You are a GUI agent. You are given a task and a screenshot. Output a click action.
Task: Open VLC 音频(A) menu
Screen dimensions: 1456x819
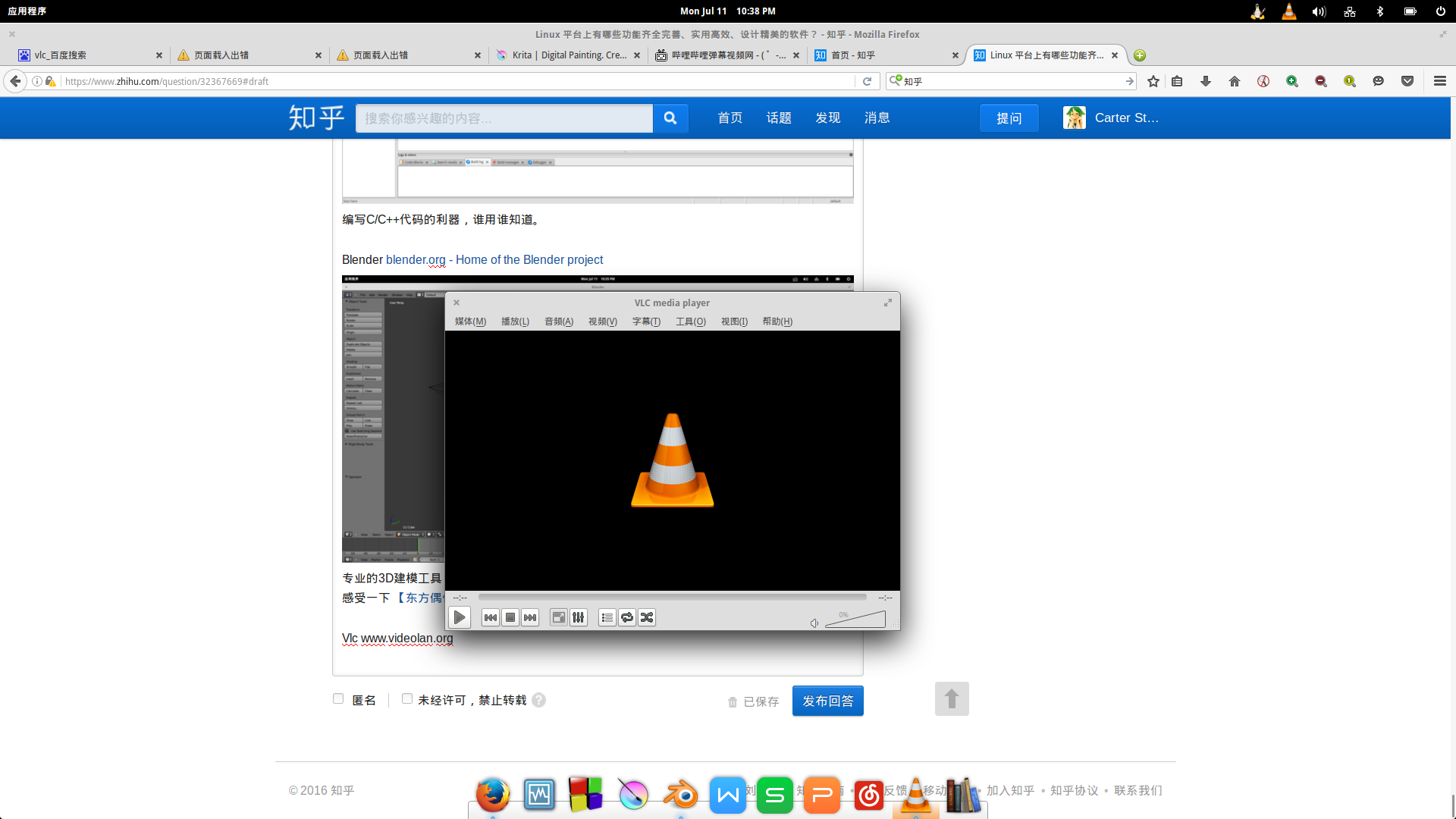pyautogui.click(x=559, y=322)
